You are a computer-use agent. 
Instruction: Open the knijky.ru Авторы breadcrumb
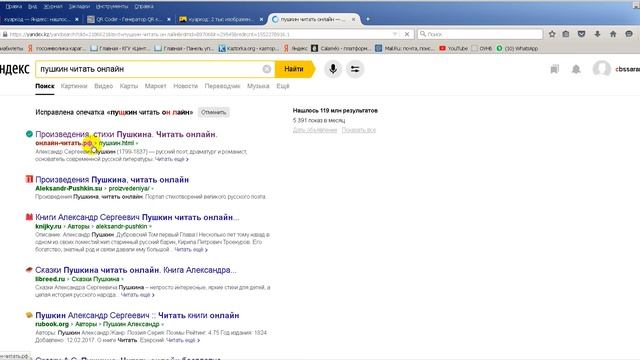78,227
